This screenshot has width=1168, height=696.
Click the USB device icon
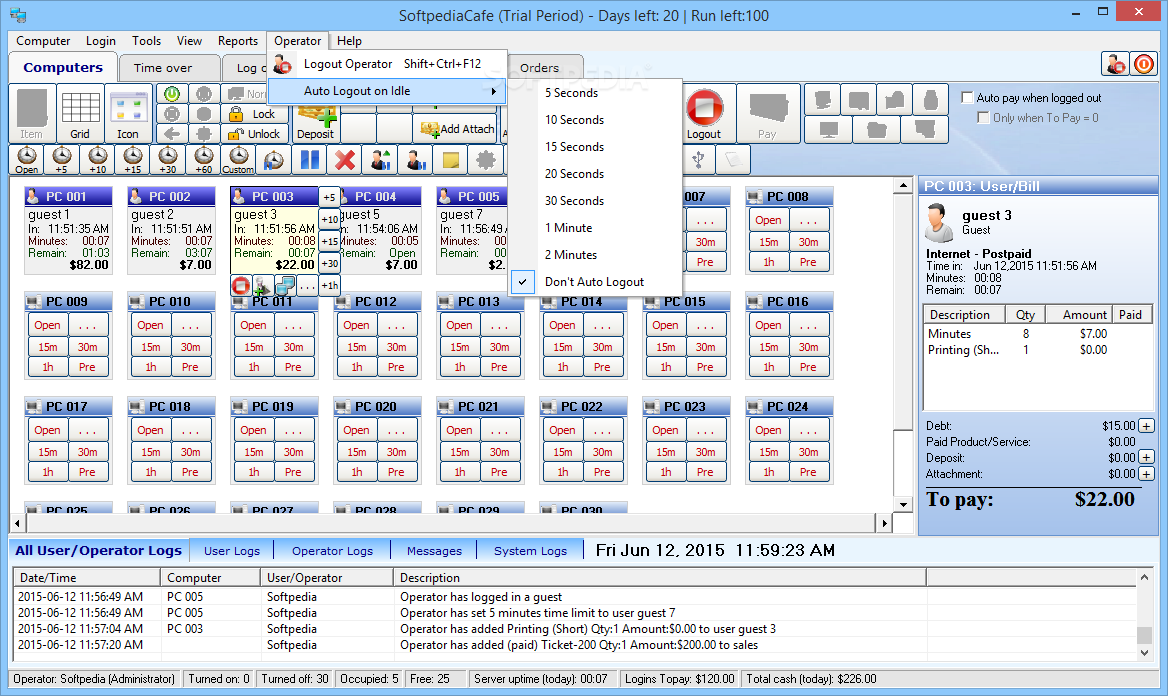pos(698,159)
